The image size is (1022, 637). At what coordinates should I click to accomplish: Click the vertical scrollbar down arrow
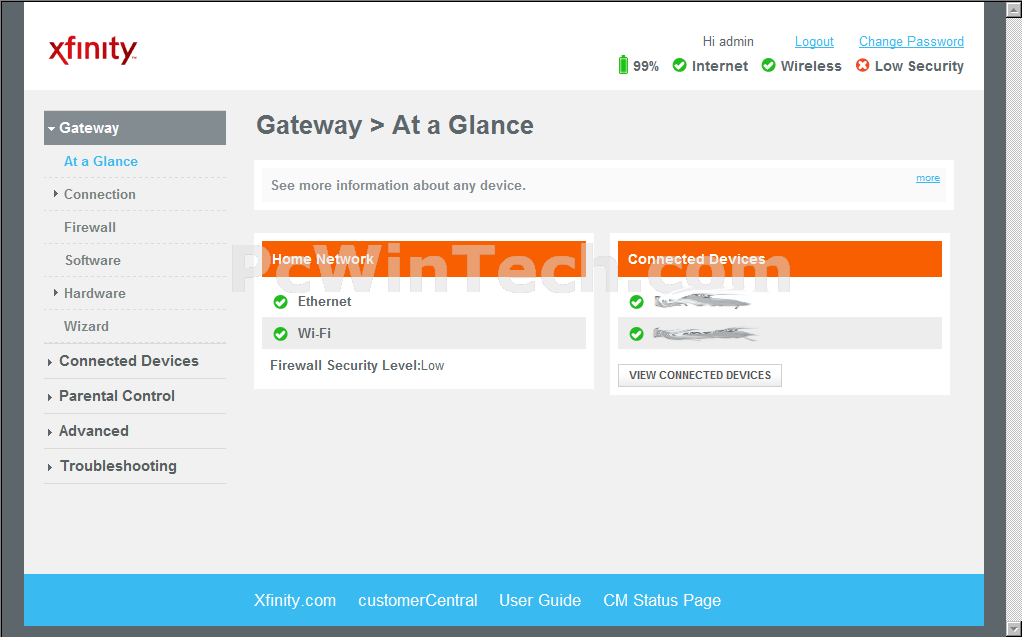[1014, 629]
